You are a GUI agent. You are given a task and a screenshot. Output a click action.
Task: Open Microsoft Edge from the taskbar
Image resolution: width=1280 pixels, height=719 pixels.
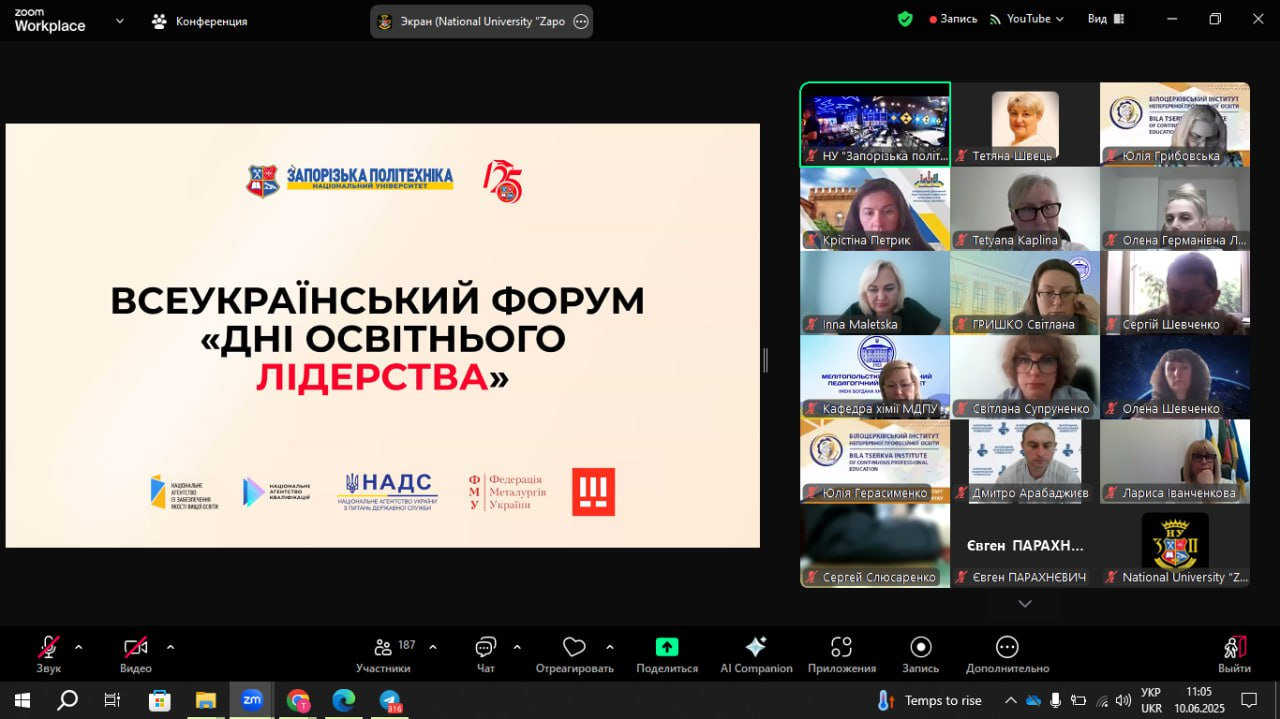pos(343,700)
